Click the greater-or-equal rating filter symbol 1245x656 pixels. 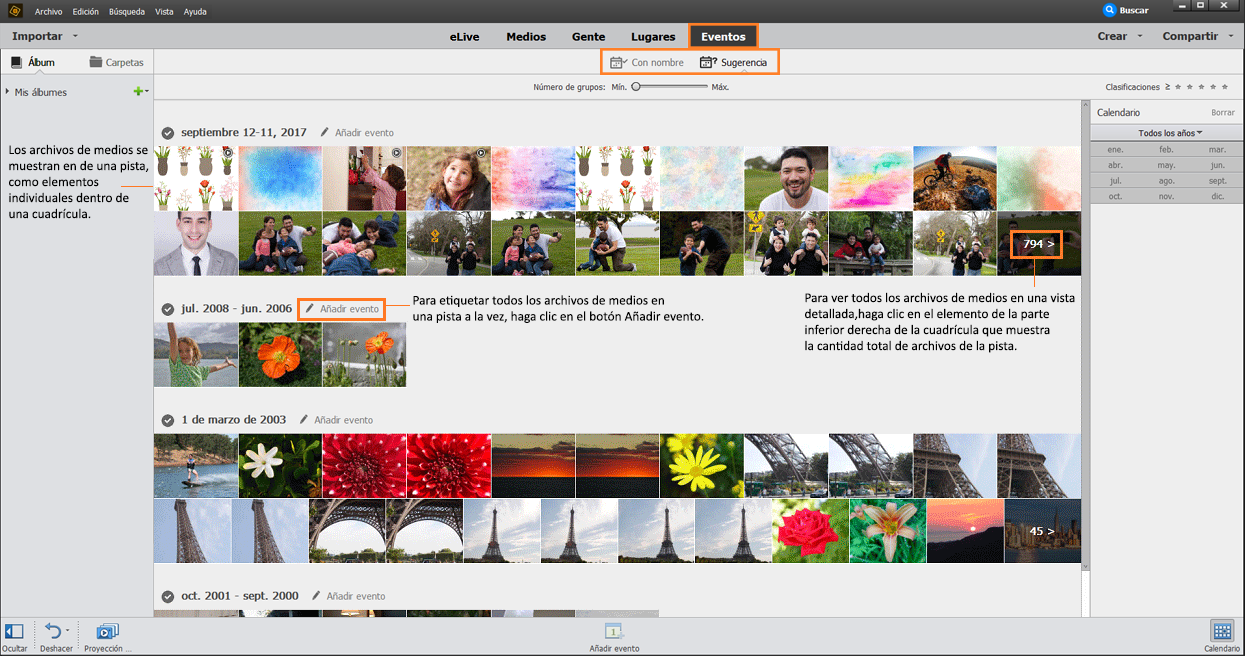1167,87
